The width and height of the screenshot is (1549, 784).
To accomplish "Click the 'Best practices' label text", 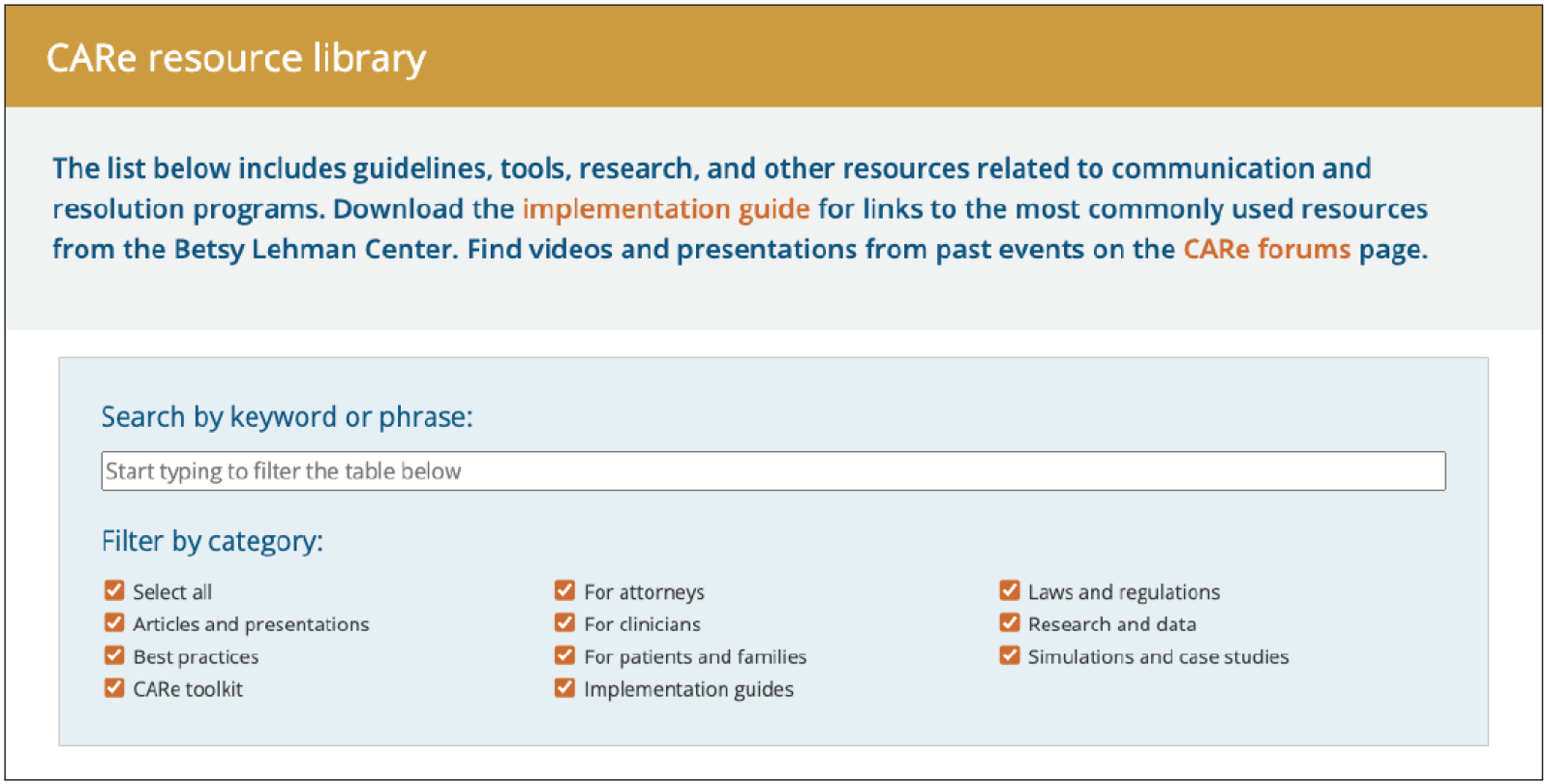I will click(x=196, y=657).
